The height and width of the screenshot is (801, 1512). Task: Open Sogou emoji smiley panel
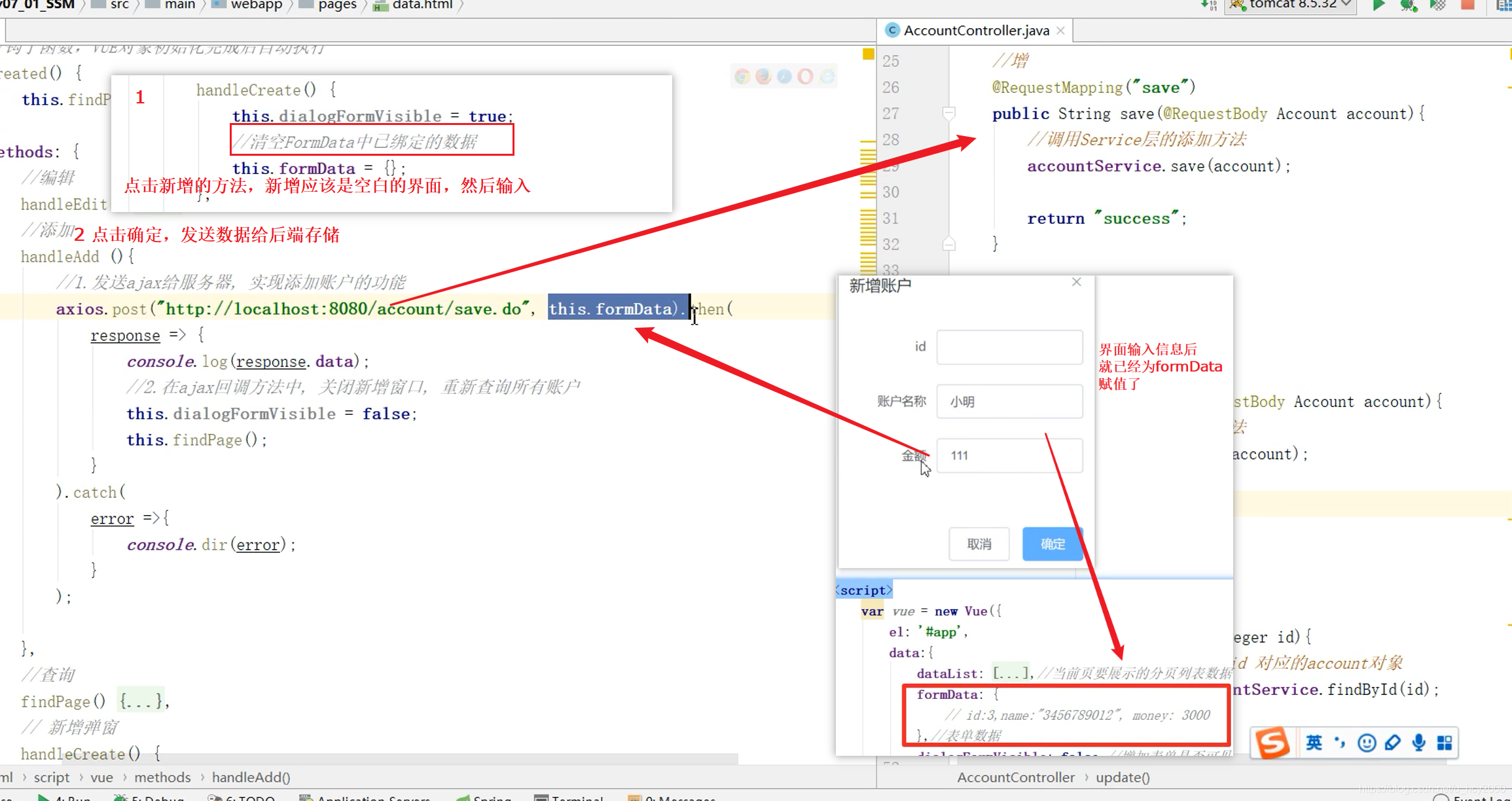point(1366,743)
